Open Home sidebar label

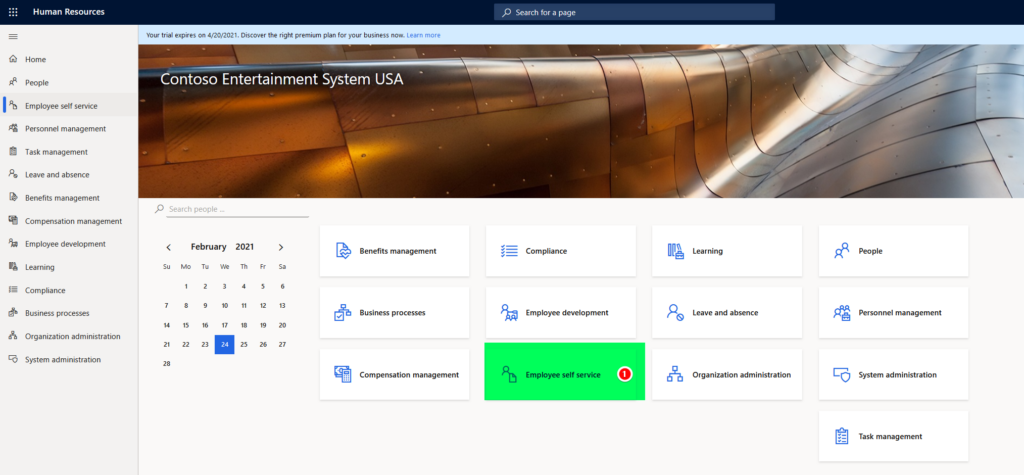pyautogui.click(x=35, y=59)
